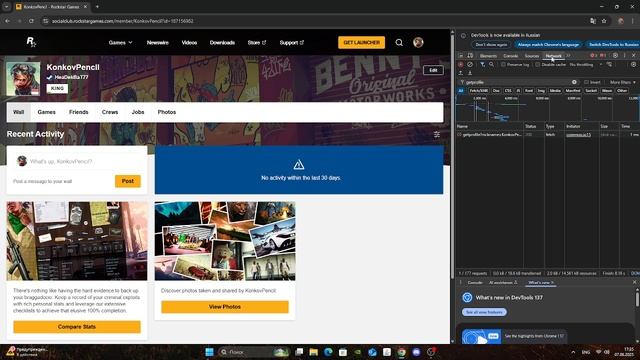The image size is (640, 360).
Task: Expand the Games dropdown in navigation
Action: [x=120, y=42]
